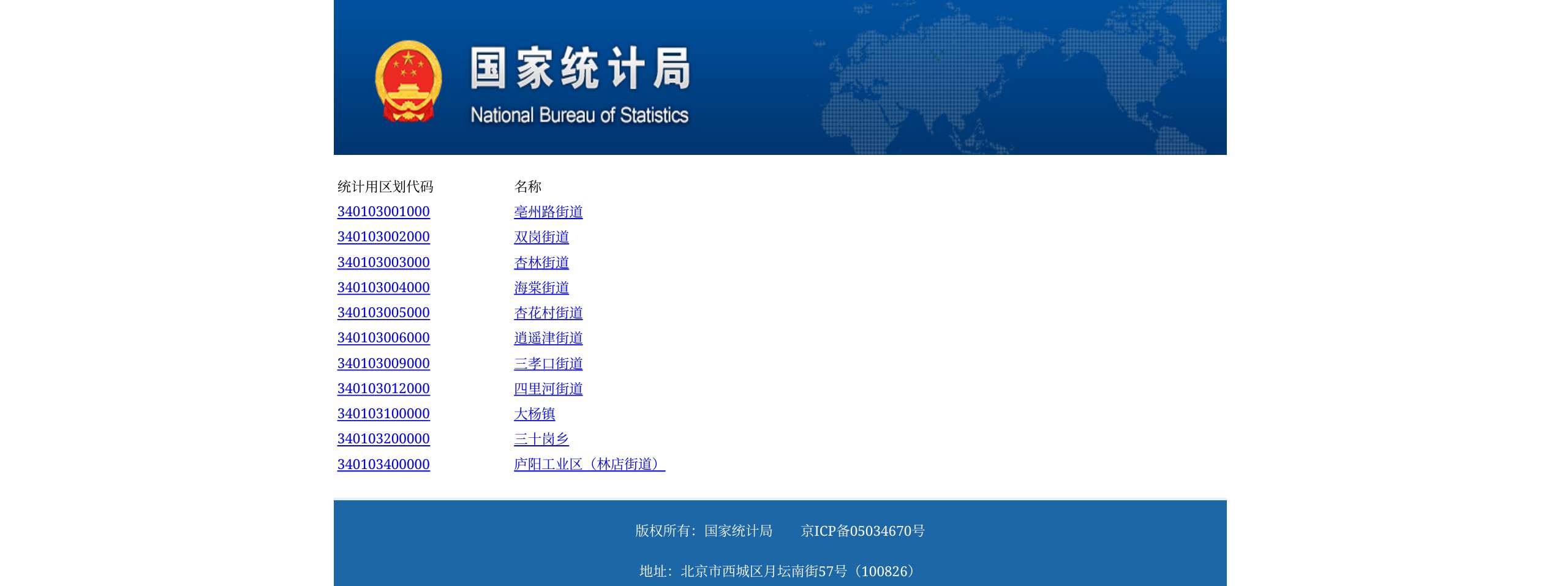
Task: Open the 逍遥津街道 link
Action: 548,338
